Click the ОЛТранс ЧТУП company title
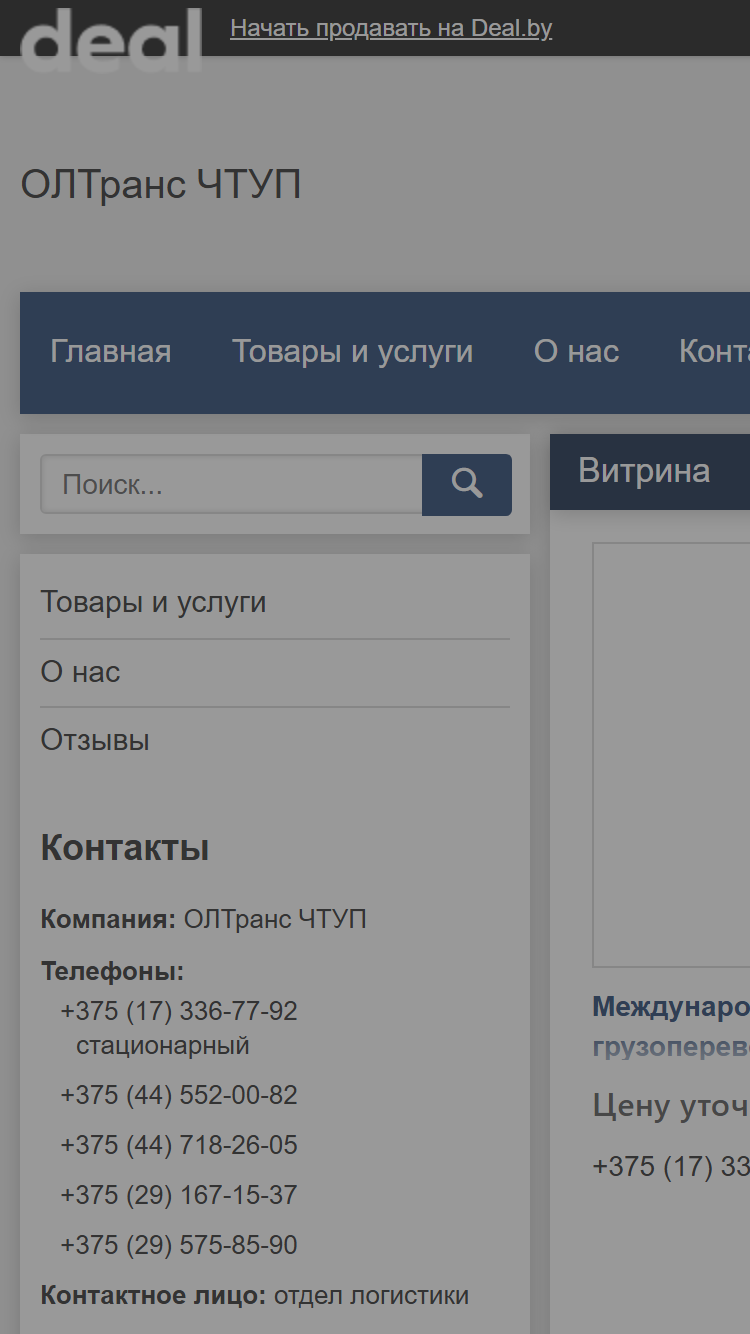 [x=161, y=185]
